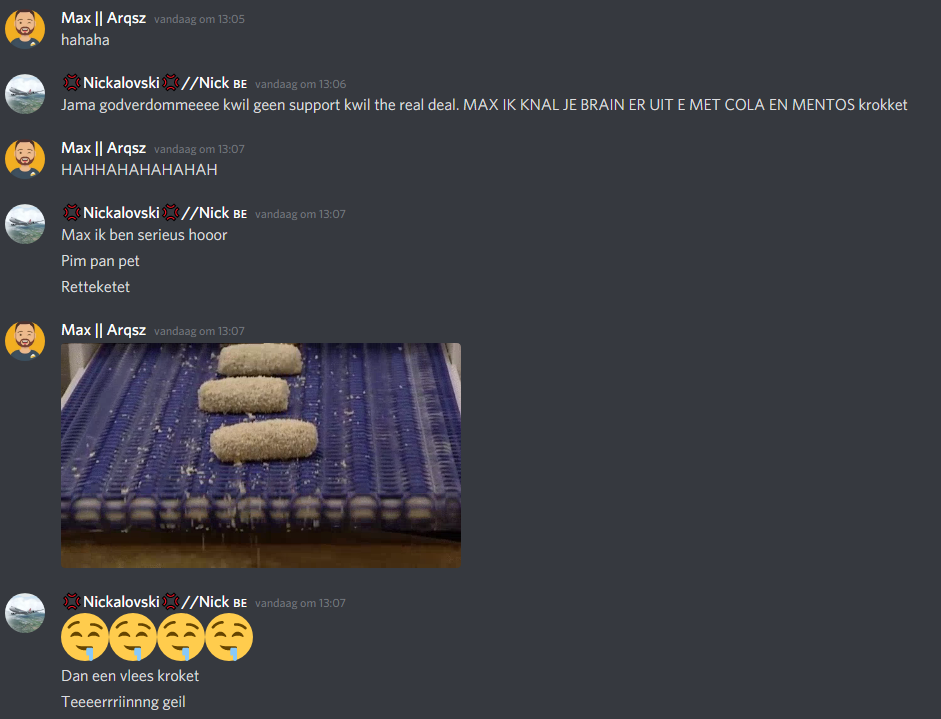Viewport: 941px width, 719px height.
Task: Click Nickalovski's avatar beside 'Max ik ben serieus'
Action: click(x=25, y=224)
